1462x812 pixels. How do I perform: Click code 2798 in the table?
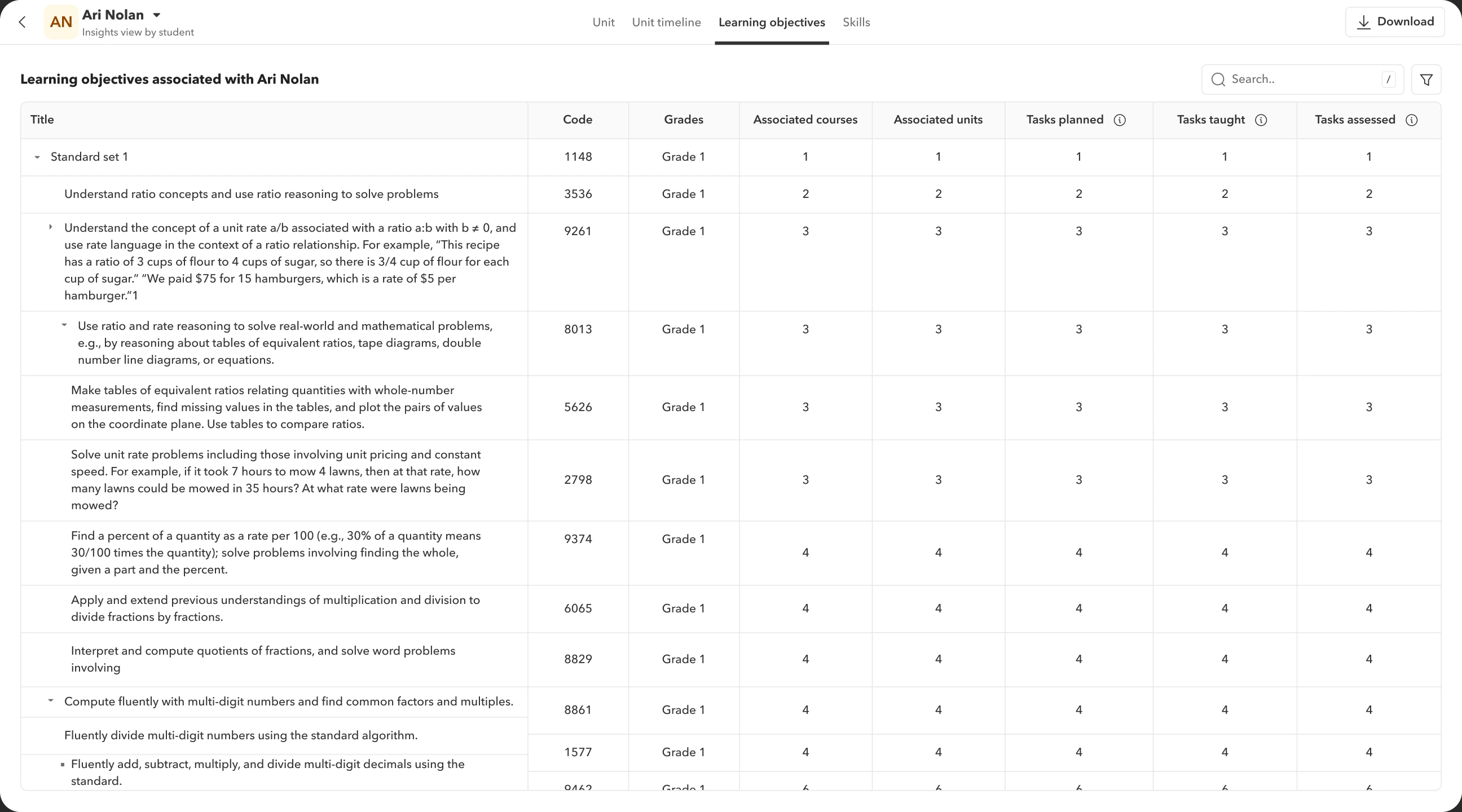click(x=578, y=480)
